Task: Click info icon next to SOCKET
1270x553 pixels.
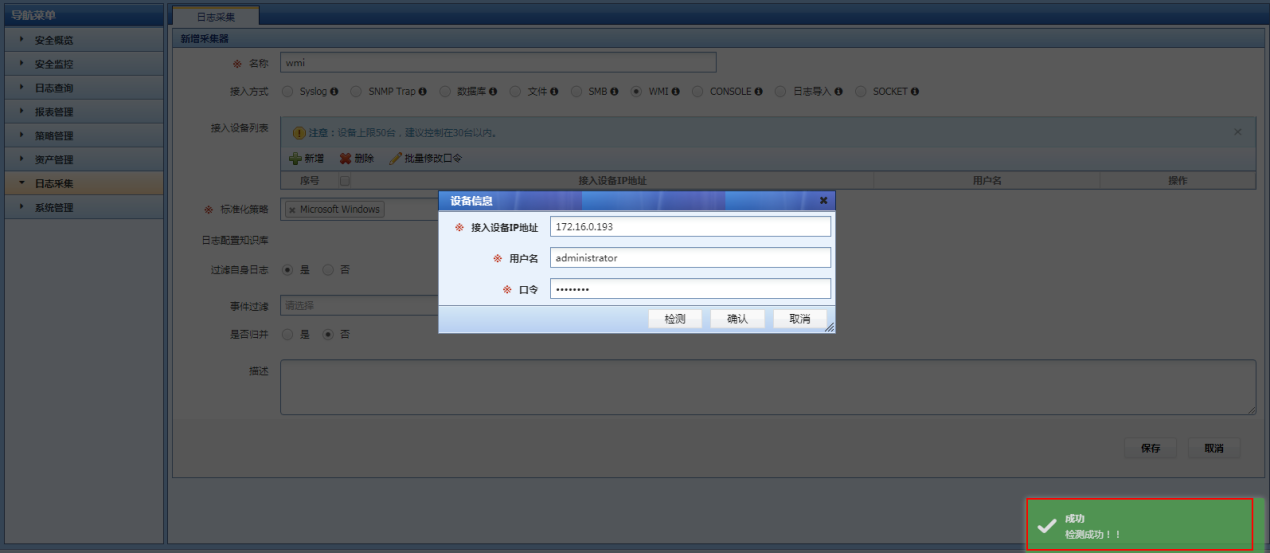Action: tap(914, 92)
